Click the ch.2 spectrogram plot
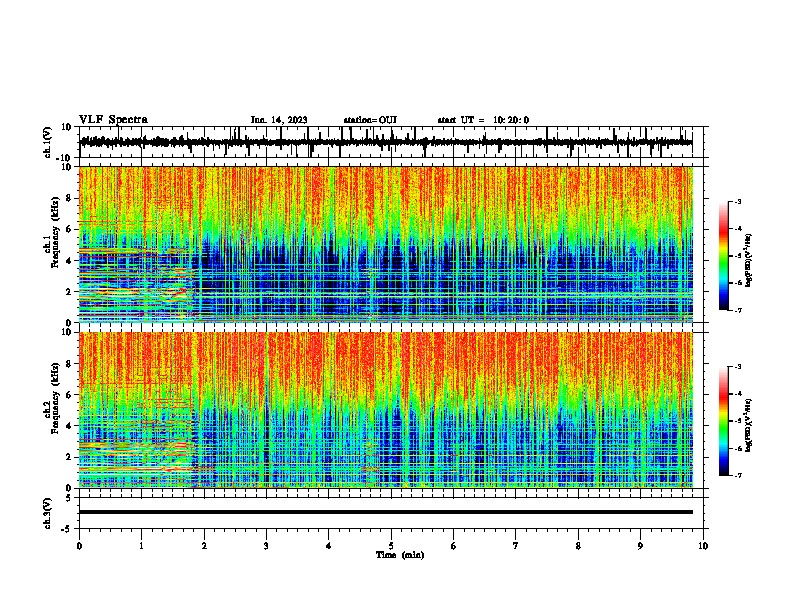Screen dimensions: 792x612 tap(386, 410)
